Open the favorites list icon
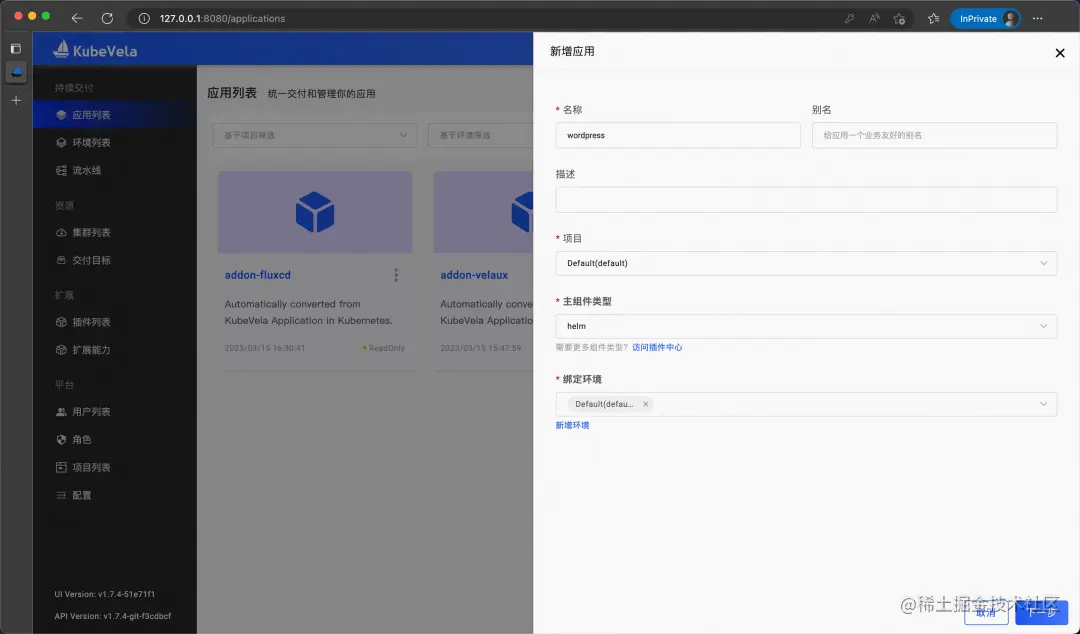1080x634 pixels. click(933, 19)
